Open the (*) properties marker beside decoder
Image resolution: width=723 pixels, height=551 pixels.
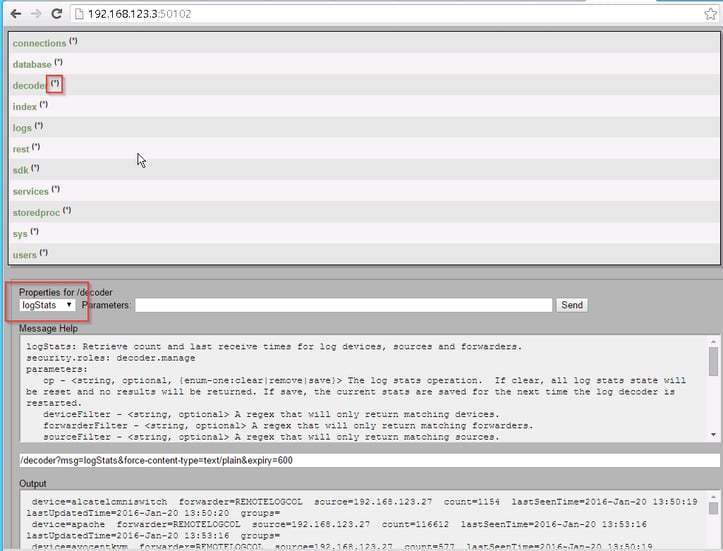55,83
